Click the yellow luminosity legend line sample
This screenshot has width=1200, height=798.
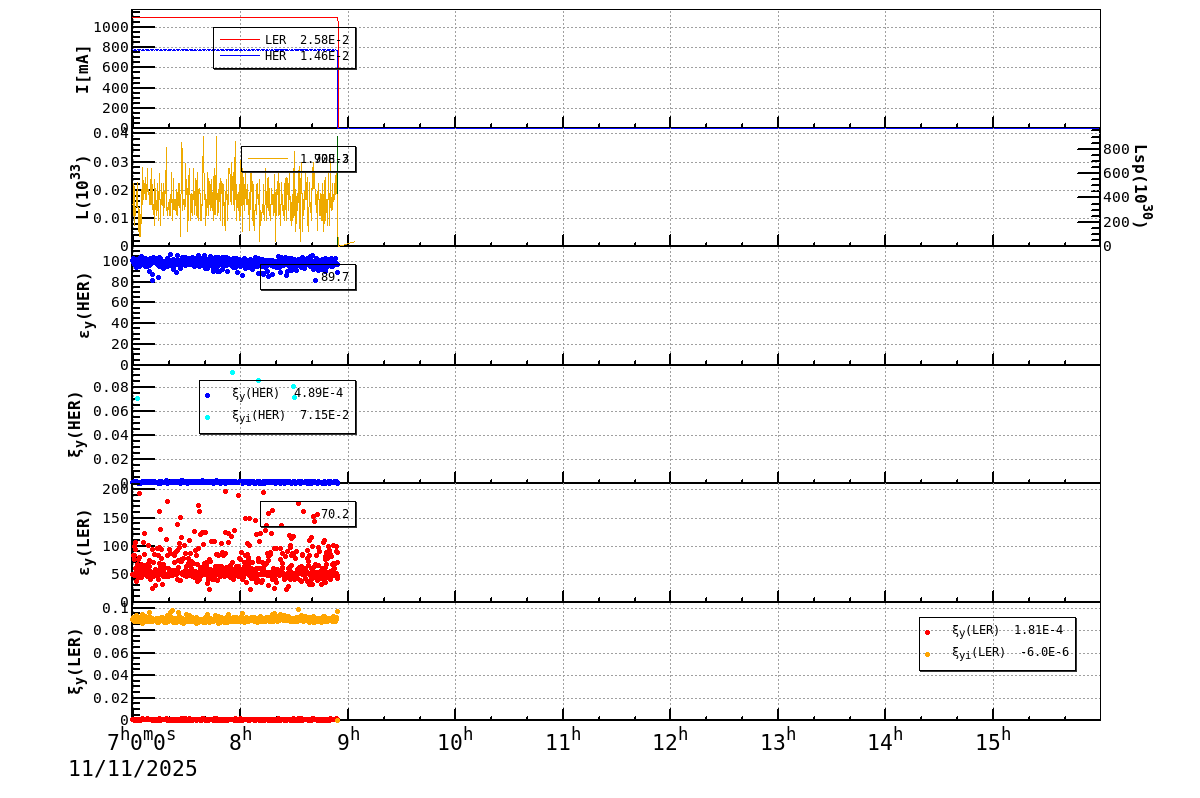268,158
